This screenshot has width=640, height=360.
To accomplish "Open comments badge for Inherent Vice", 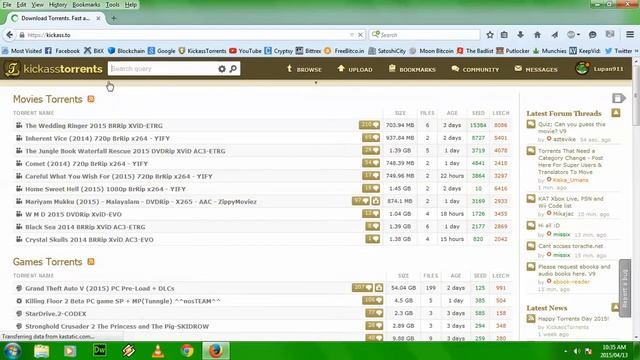I will click(371, 138).
